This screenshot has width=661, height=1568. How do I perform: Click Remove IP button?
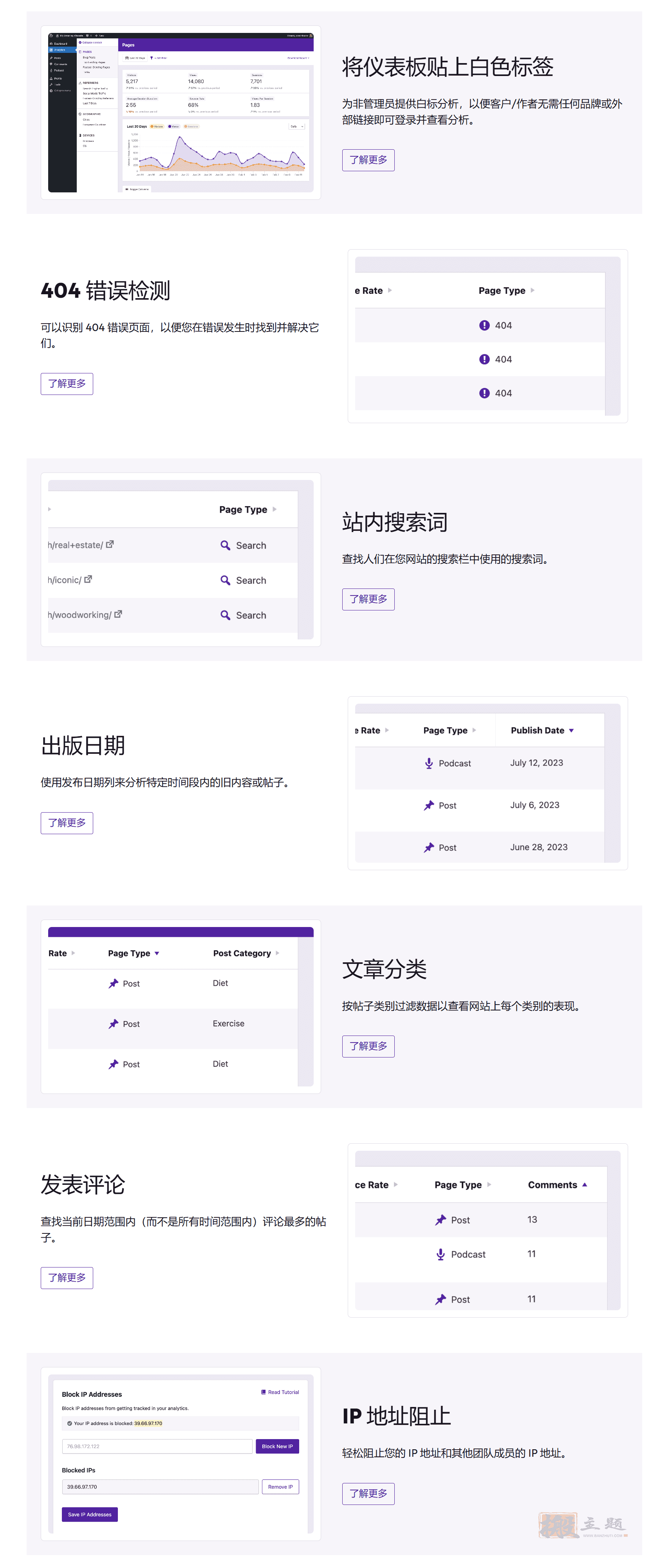280,1488
